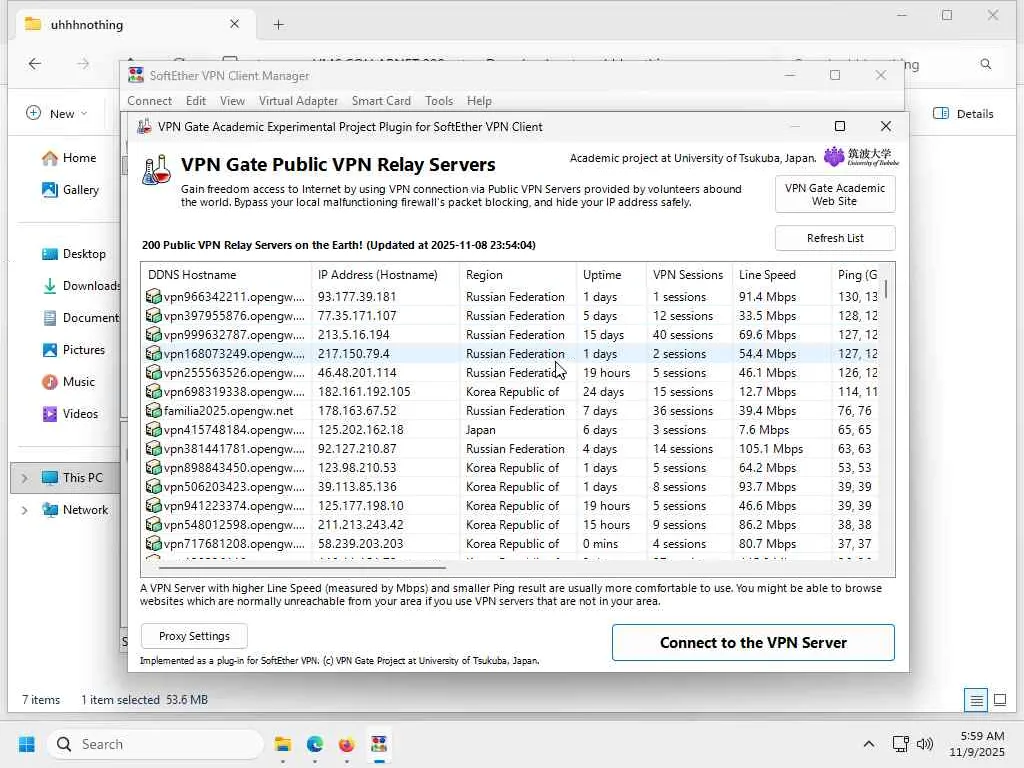The height and width of the screenshot is (768, 1024).
Task: Open File Explorer from the taskbar
Action: click(x=283, y=744)
